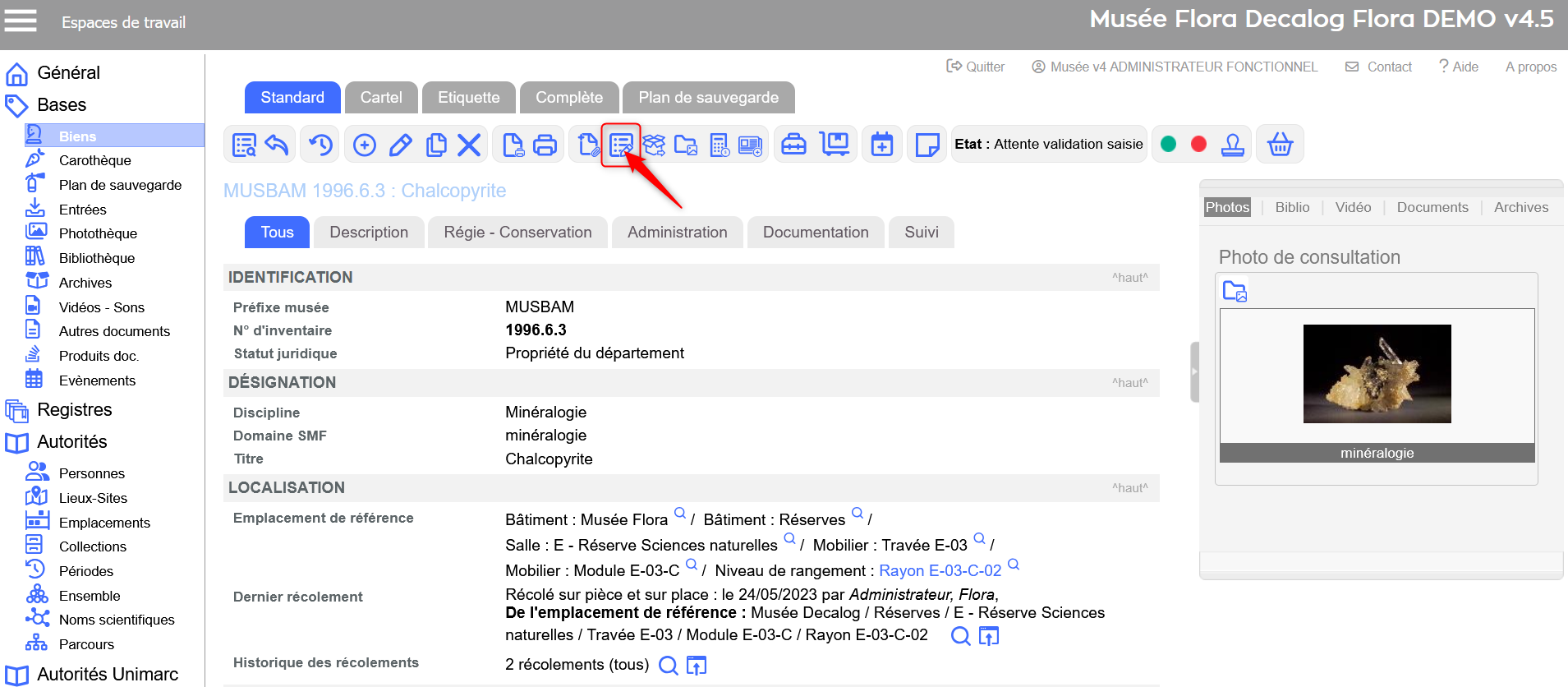This screenshot has height=687, width=1568.
Task: Open Photothèque in the sidebar
Action: pyautogui.click(x=98, y=234)
